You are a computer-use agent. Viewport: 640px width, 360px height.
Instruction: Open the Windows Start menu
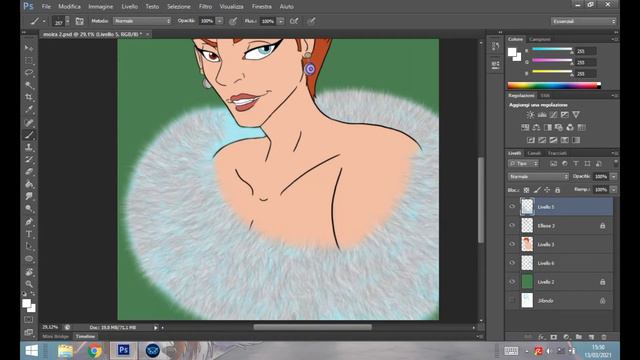32,351
